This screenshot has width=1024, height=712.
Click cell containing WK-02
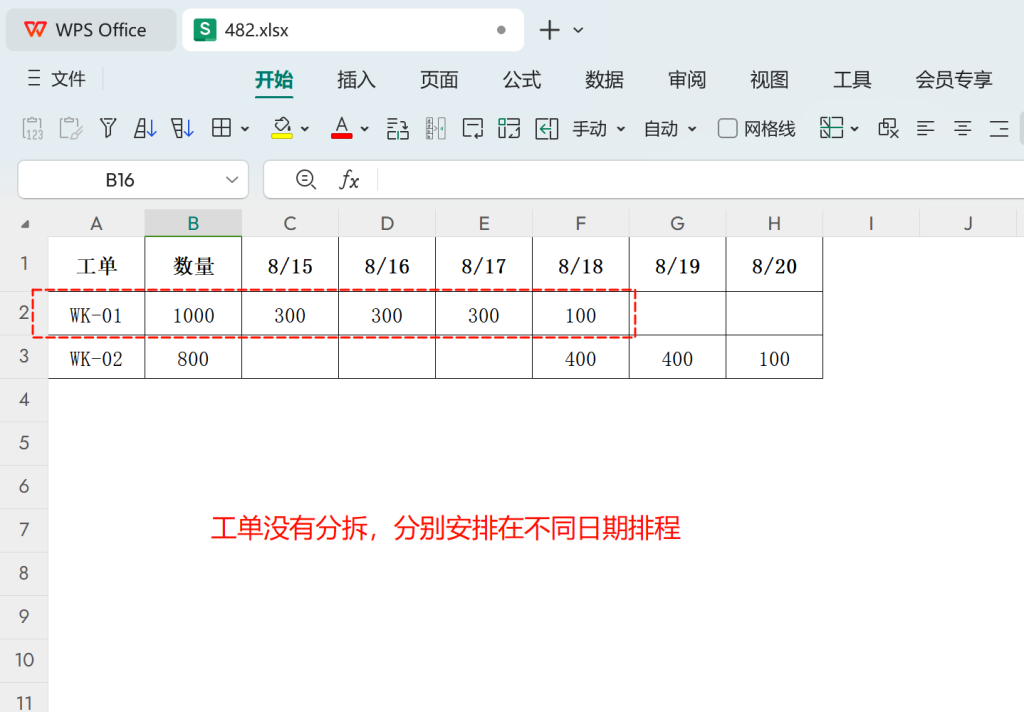pos(96,358)
